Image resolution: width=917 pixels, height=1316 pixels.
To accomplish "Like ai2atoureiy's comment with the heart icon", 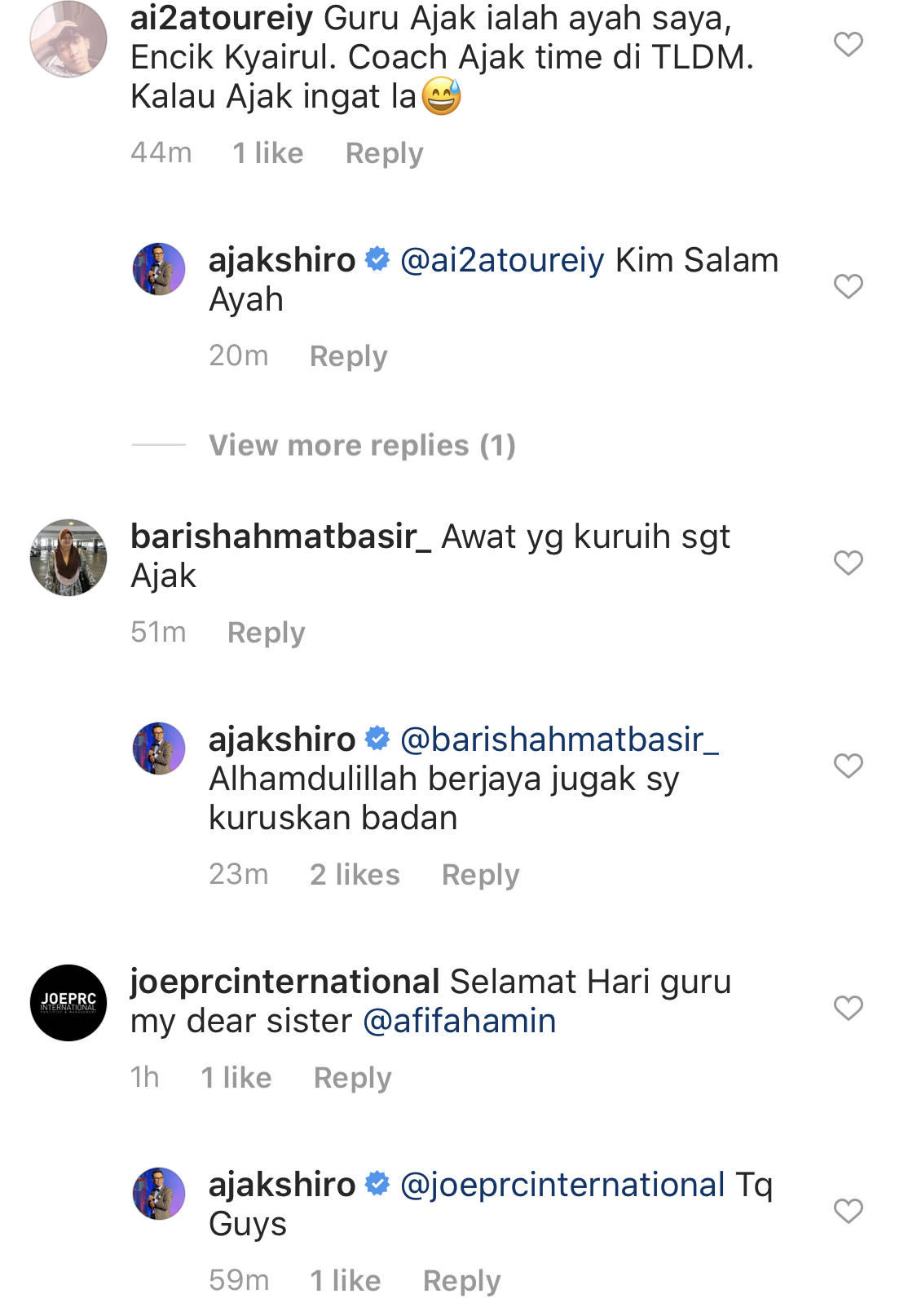I will (848, 44).
